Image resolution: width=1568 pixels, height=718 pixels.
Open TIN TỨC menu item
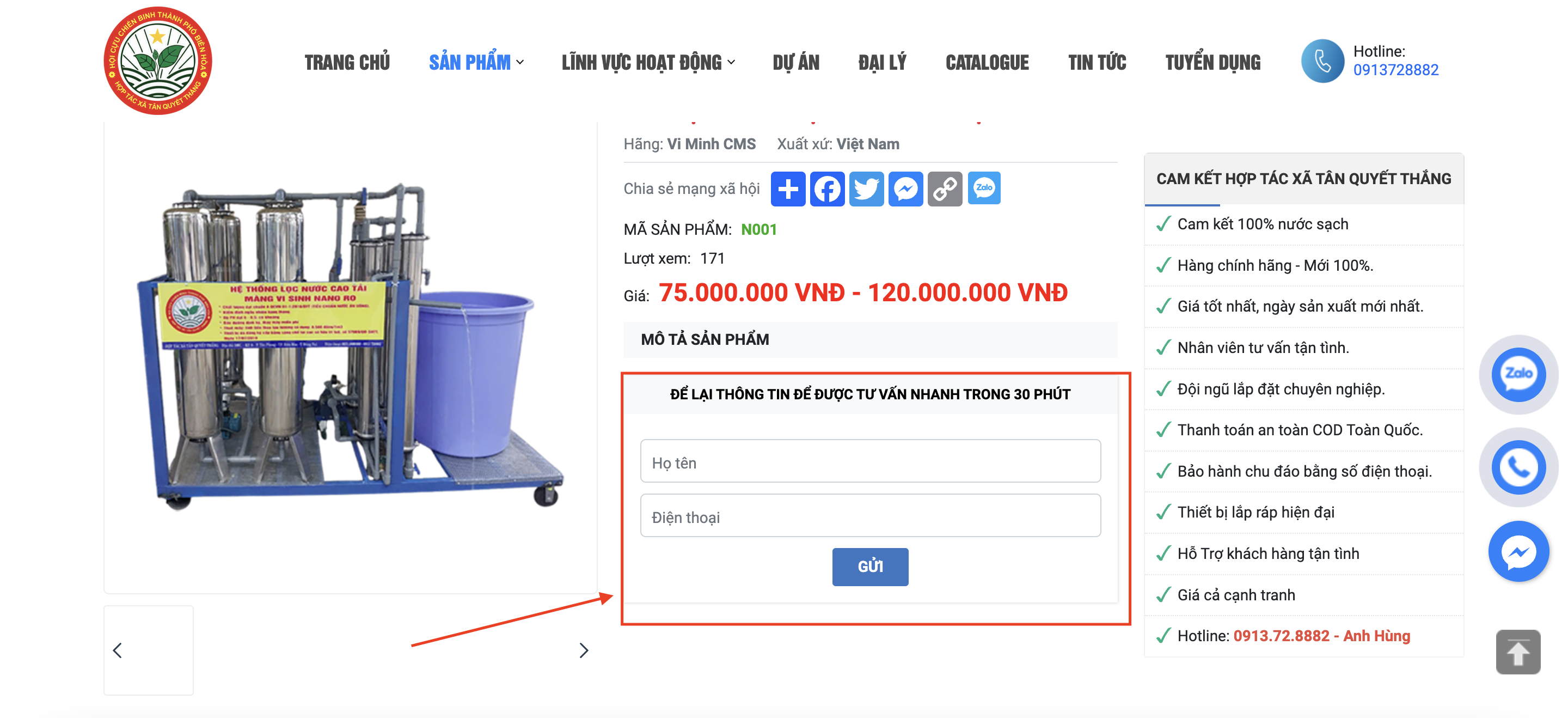coord(1097,62)
